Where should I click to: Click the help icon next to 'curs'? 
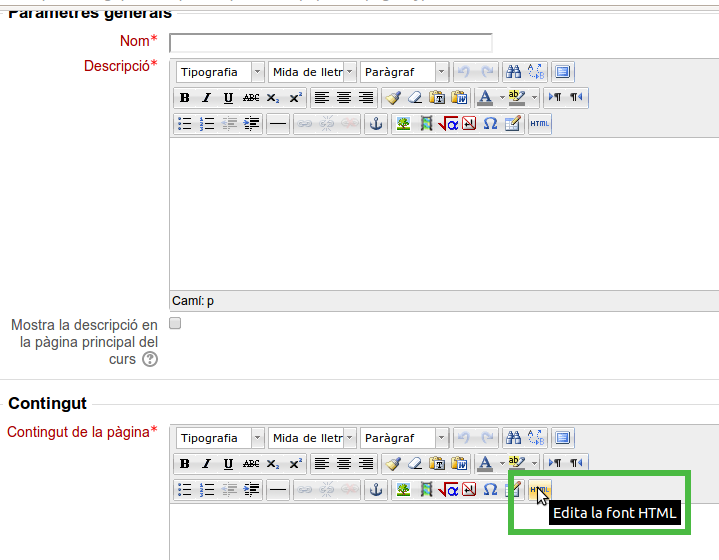pos(150,359)
